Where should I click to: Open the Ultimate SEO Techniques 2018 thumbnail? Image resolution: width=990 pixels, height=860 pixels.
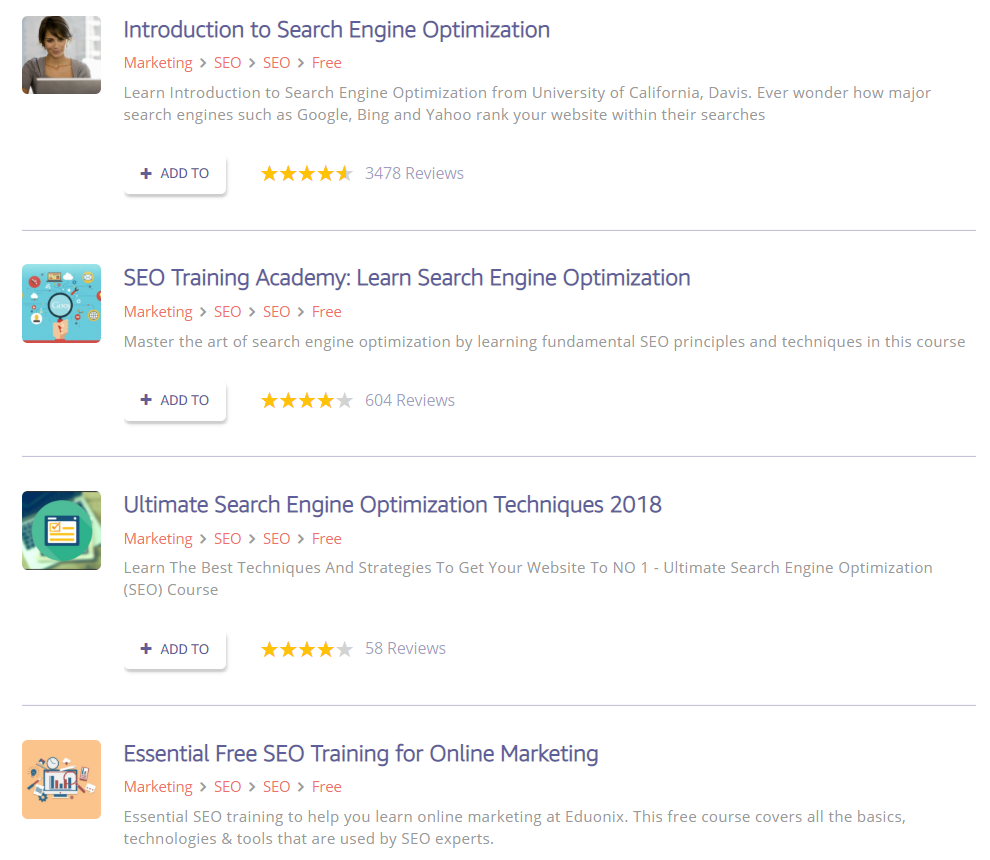(61, 530)
